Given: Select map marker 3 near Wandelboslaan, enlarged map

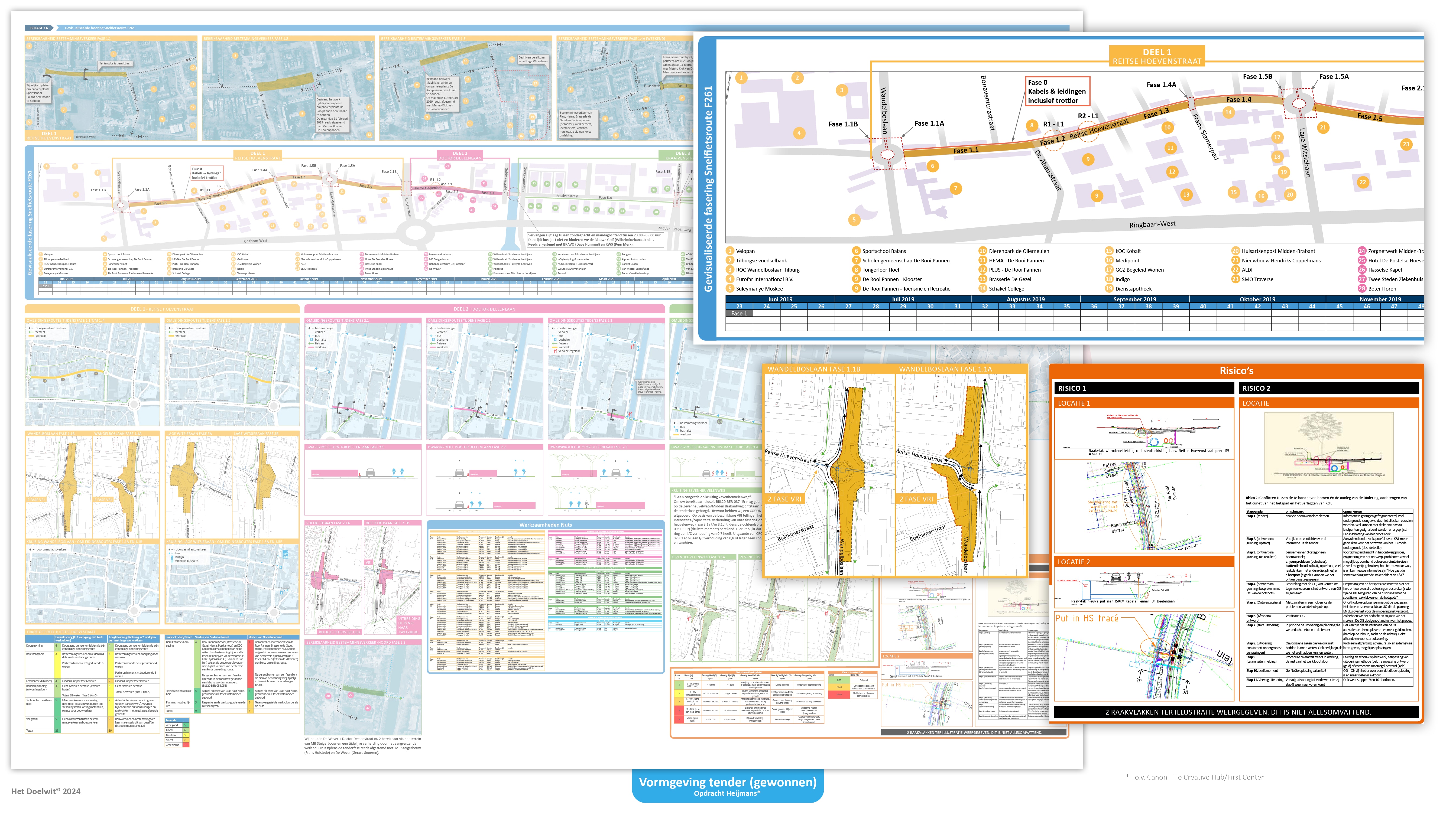Looking at the screenshot, I should click(x=842, y=90).
